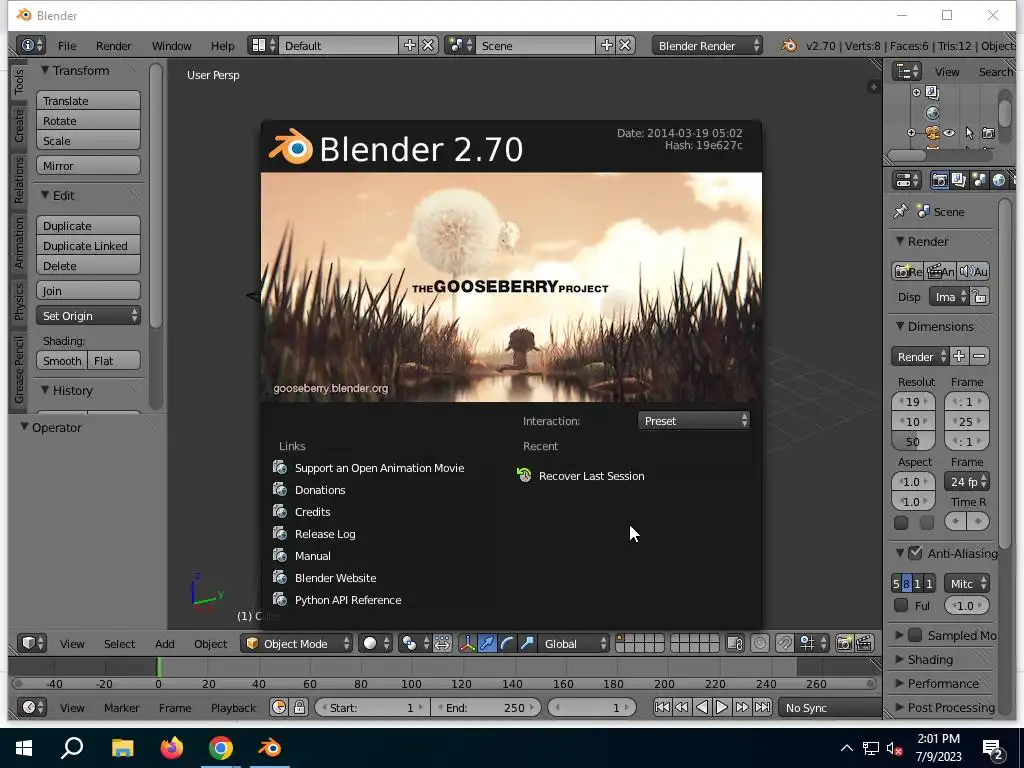
Task: Expand the Shading panel
Action: [929, 660]
